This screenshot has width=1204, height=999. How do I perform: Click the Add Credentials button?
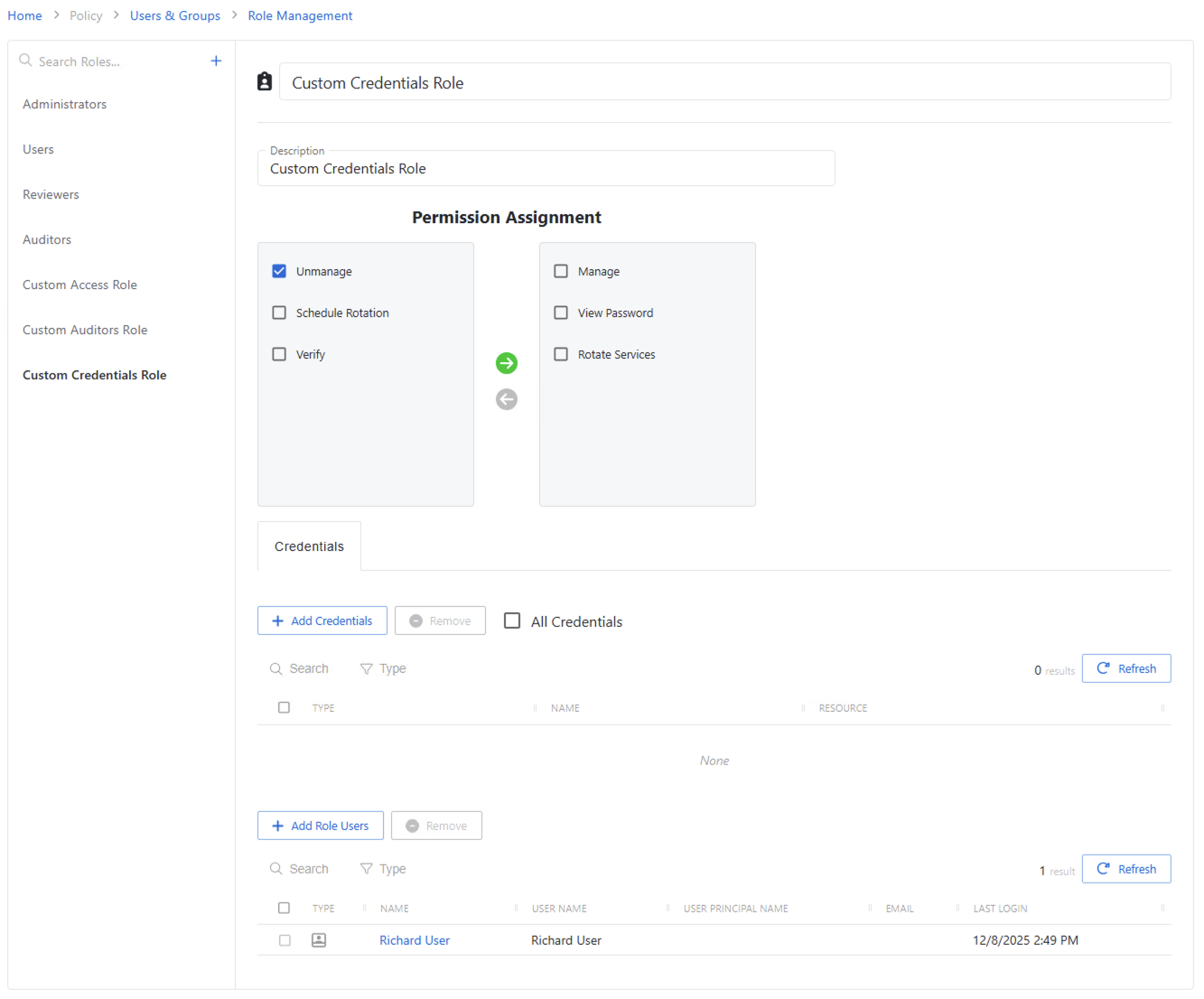click(x=322, y=621)
